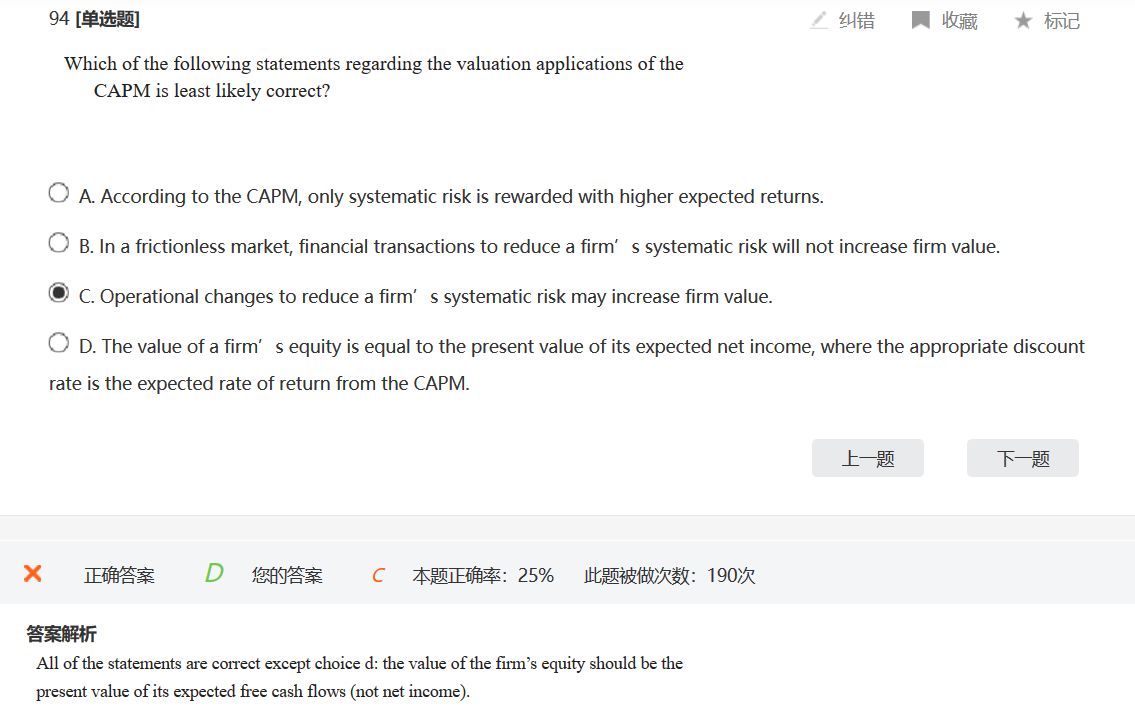1135x717 pixels.
Task: Click the orange your-answer letter C
Action: [378, 575]
